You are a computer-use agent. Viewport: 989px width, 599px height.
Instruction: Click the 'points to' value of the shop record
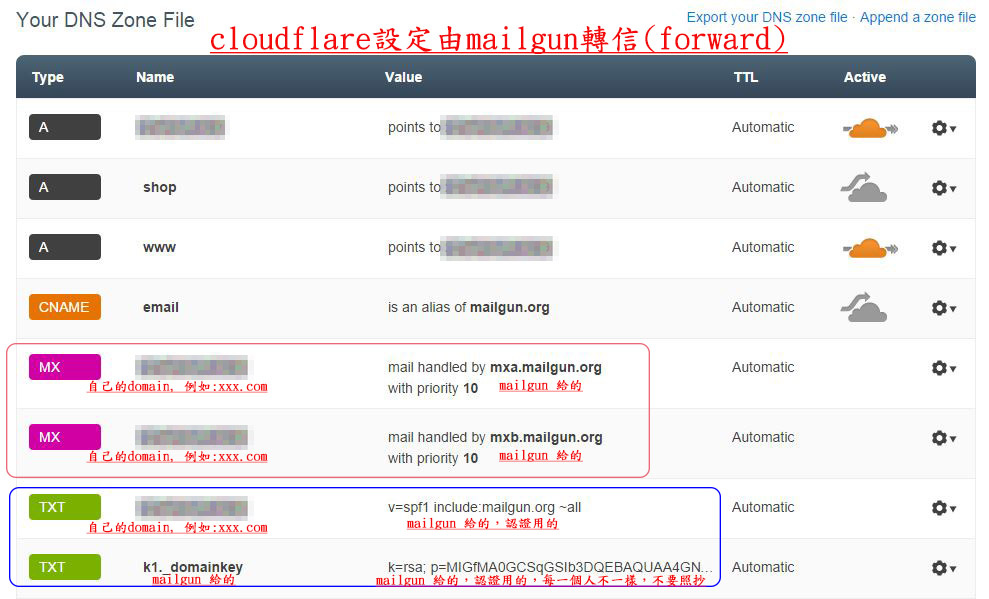click(470, 187)
